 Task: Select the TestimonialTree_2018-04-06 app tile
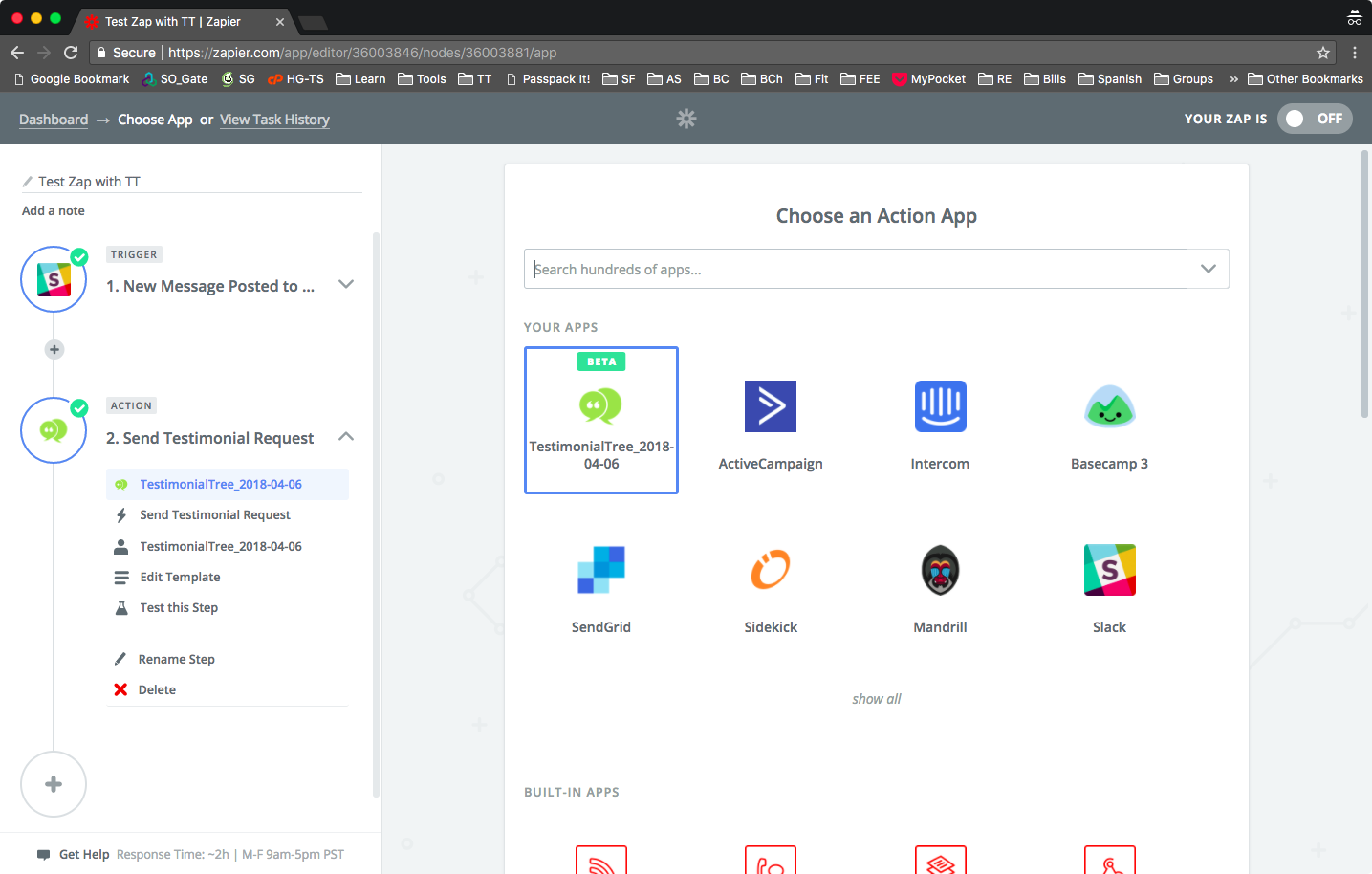(x=601, y=420)
